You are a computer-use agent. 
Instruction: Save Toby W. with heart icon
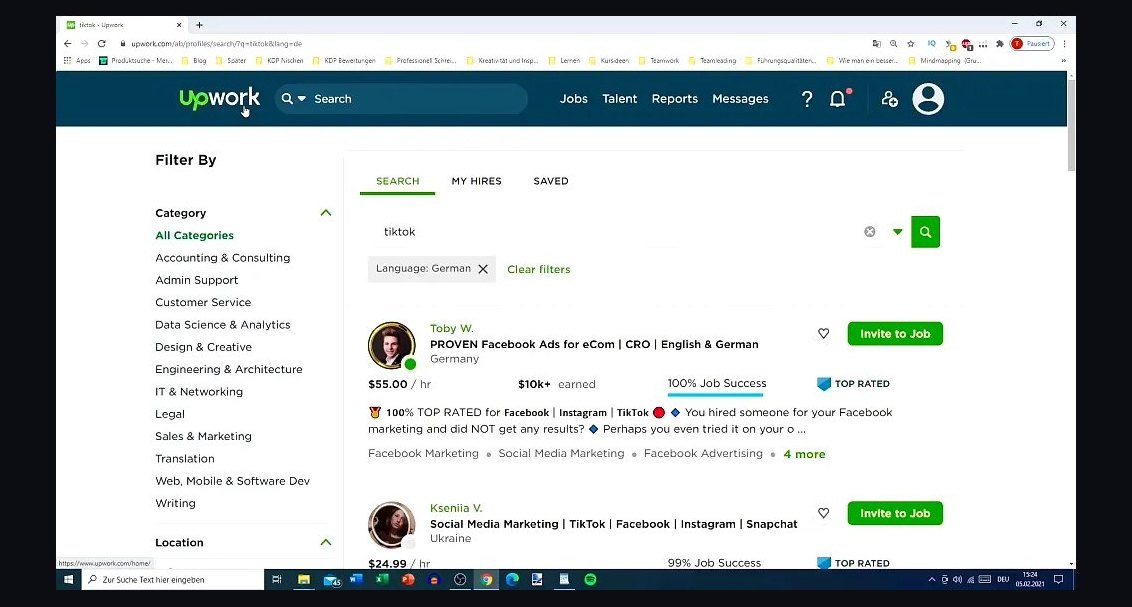pyautogui.click(x=824, y=333)
